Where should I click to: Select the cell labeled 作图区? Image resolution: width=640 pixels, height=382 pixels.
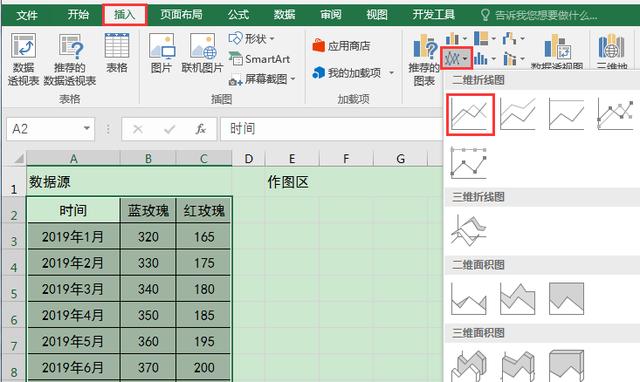pos(292,182)
